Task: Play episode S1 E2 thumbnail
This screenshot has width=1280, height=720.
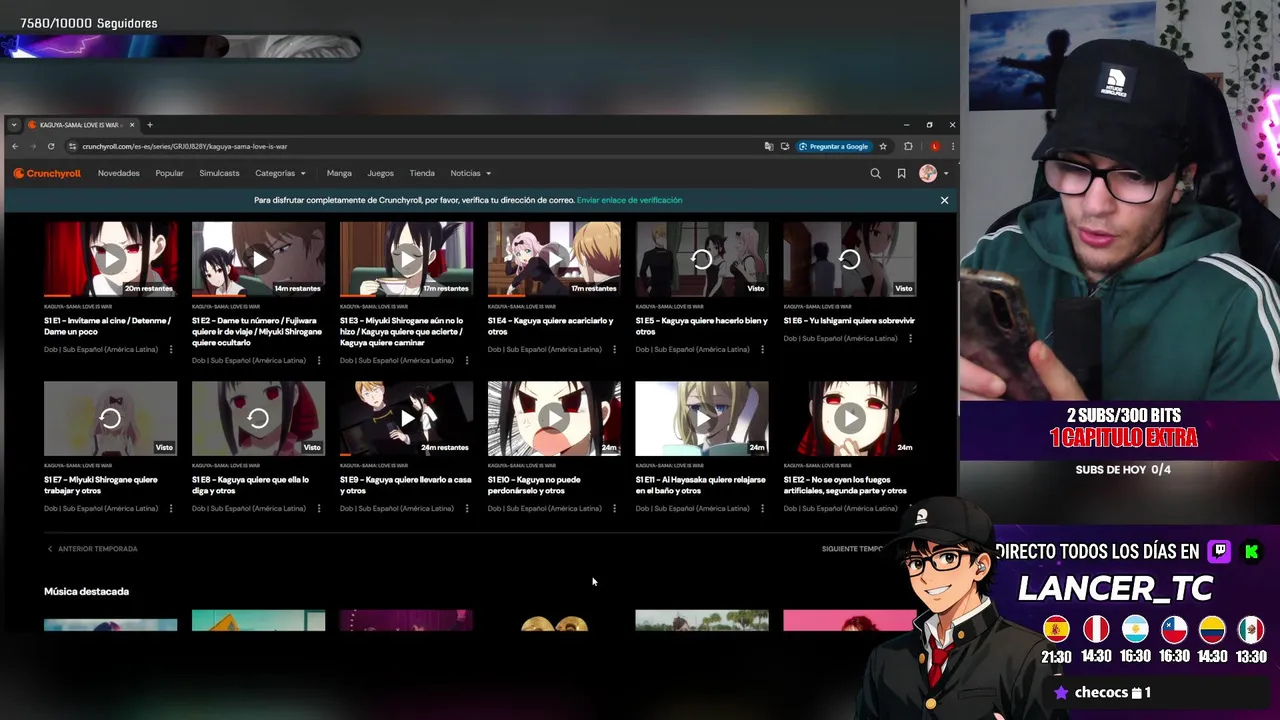Action: pyautogui.click(x=259, y=259)
